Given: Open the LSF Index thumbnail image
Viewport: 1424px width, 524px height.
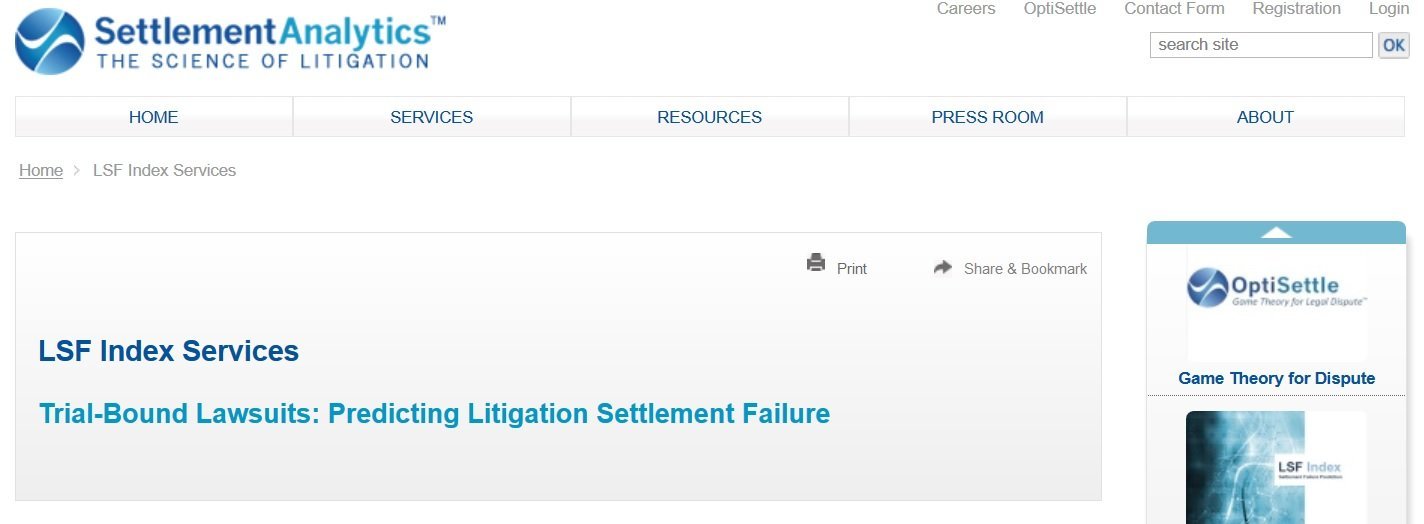Looking at the screenshot, I should point(1276,467).
